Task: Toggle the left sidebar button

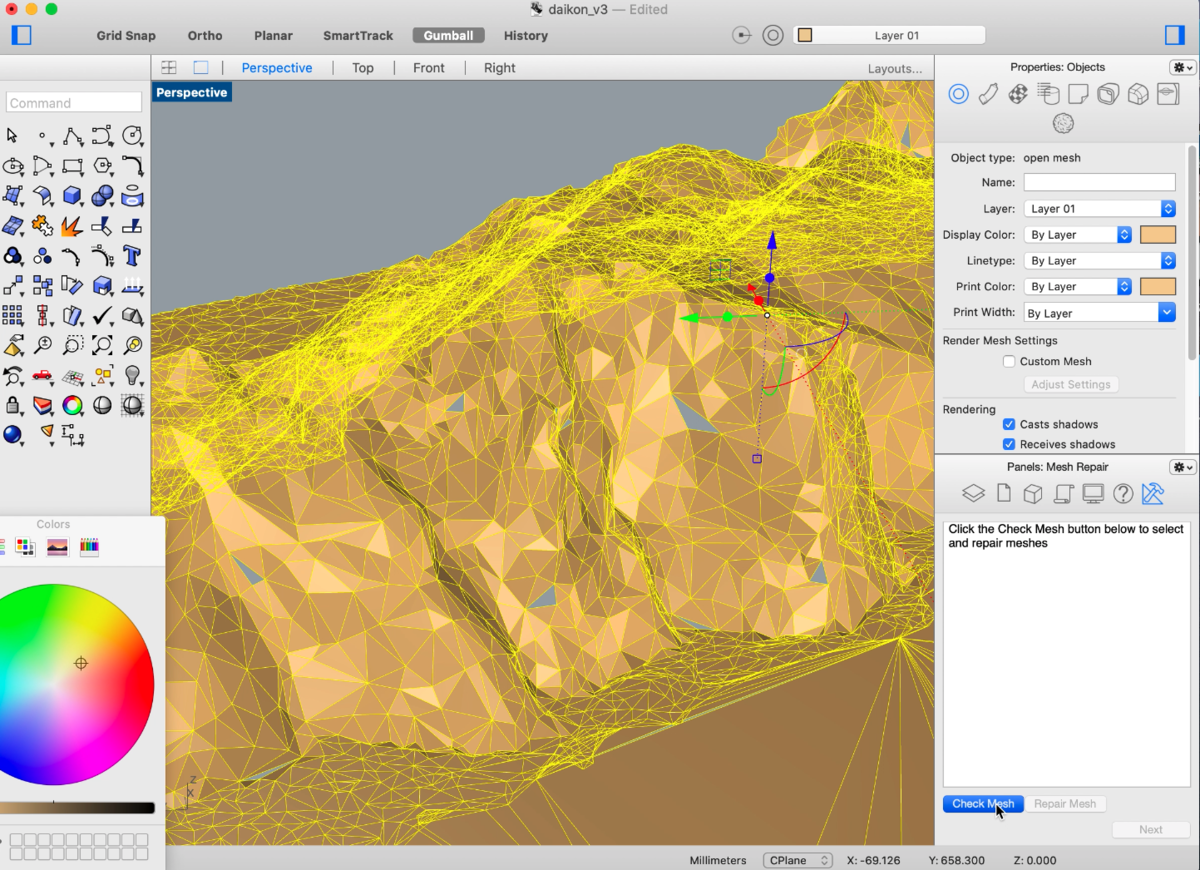Action: pos(22,35)
